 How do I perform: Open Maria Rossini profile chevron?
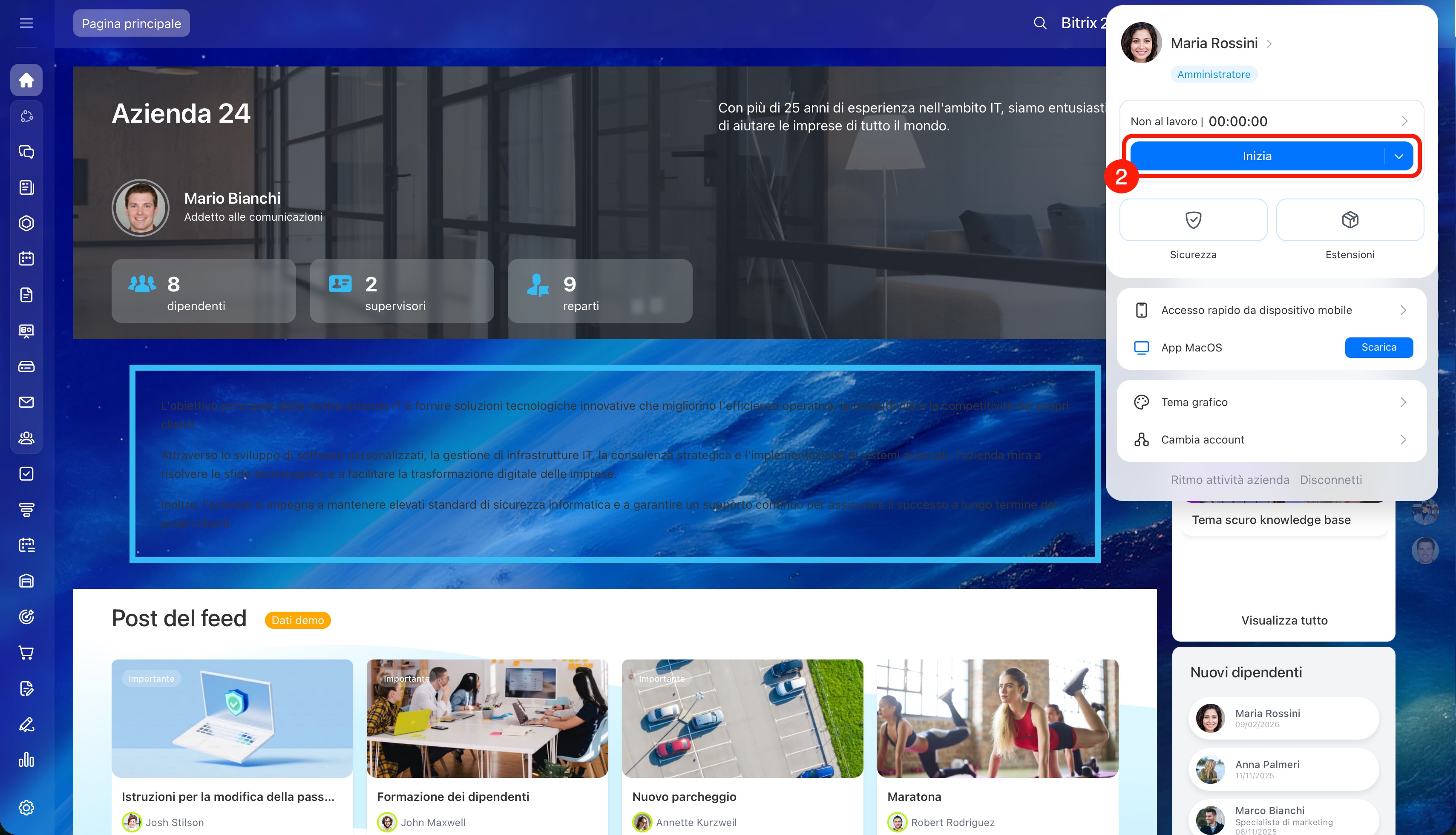1269,43
